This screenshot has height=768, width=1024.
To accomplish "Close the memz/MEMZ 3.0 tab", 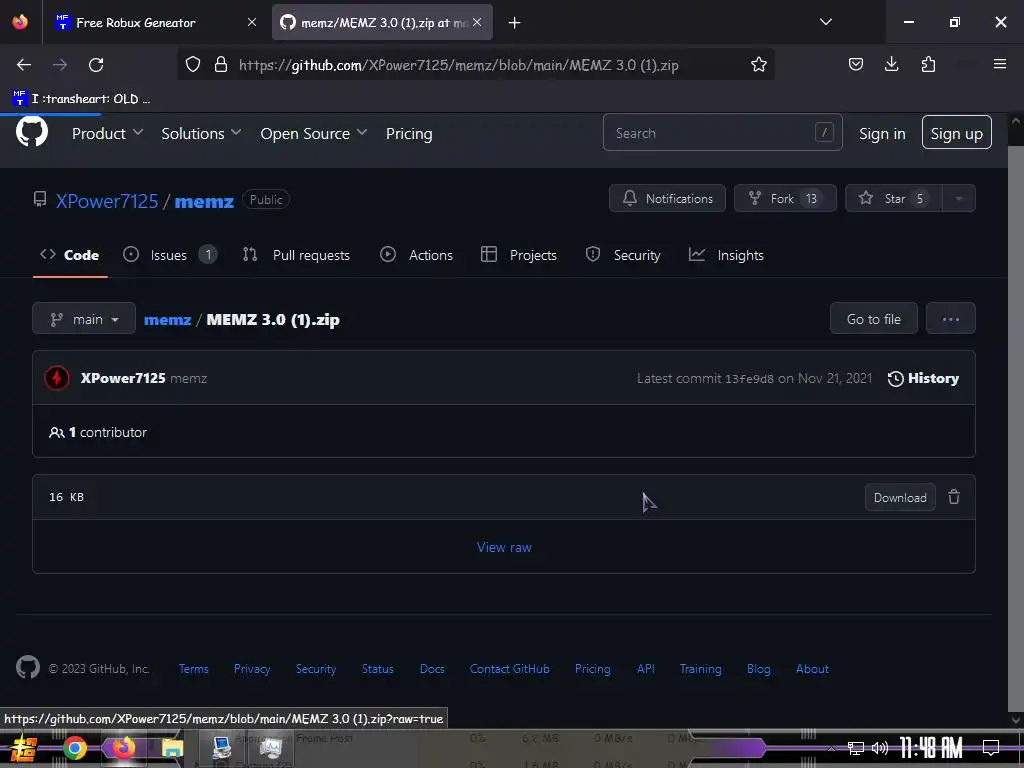I will click(x=477, y=22).
